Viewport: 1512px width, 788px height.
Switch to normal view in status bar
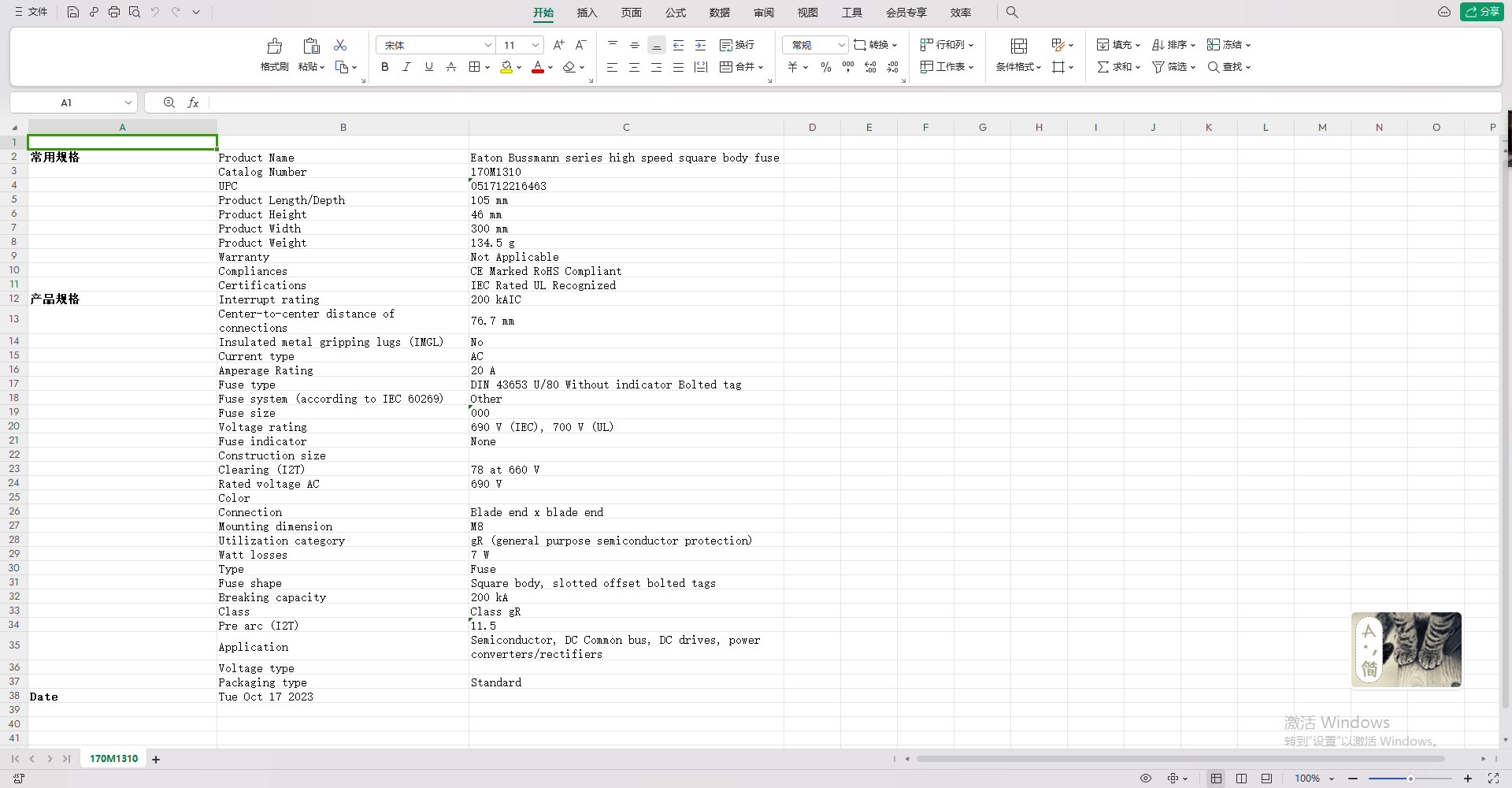coord(1216,779)
